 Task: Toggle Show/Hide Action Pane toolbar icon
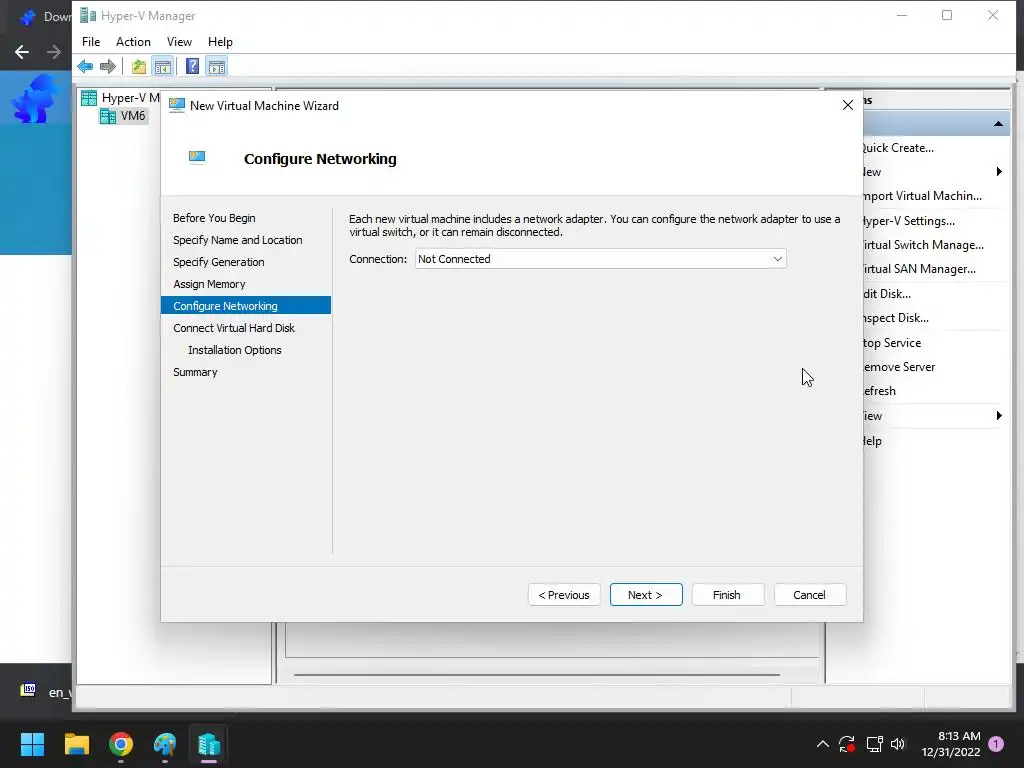coord(217,66)
